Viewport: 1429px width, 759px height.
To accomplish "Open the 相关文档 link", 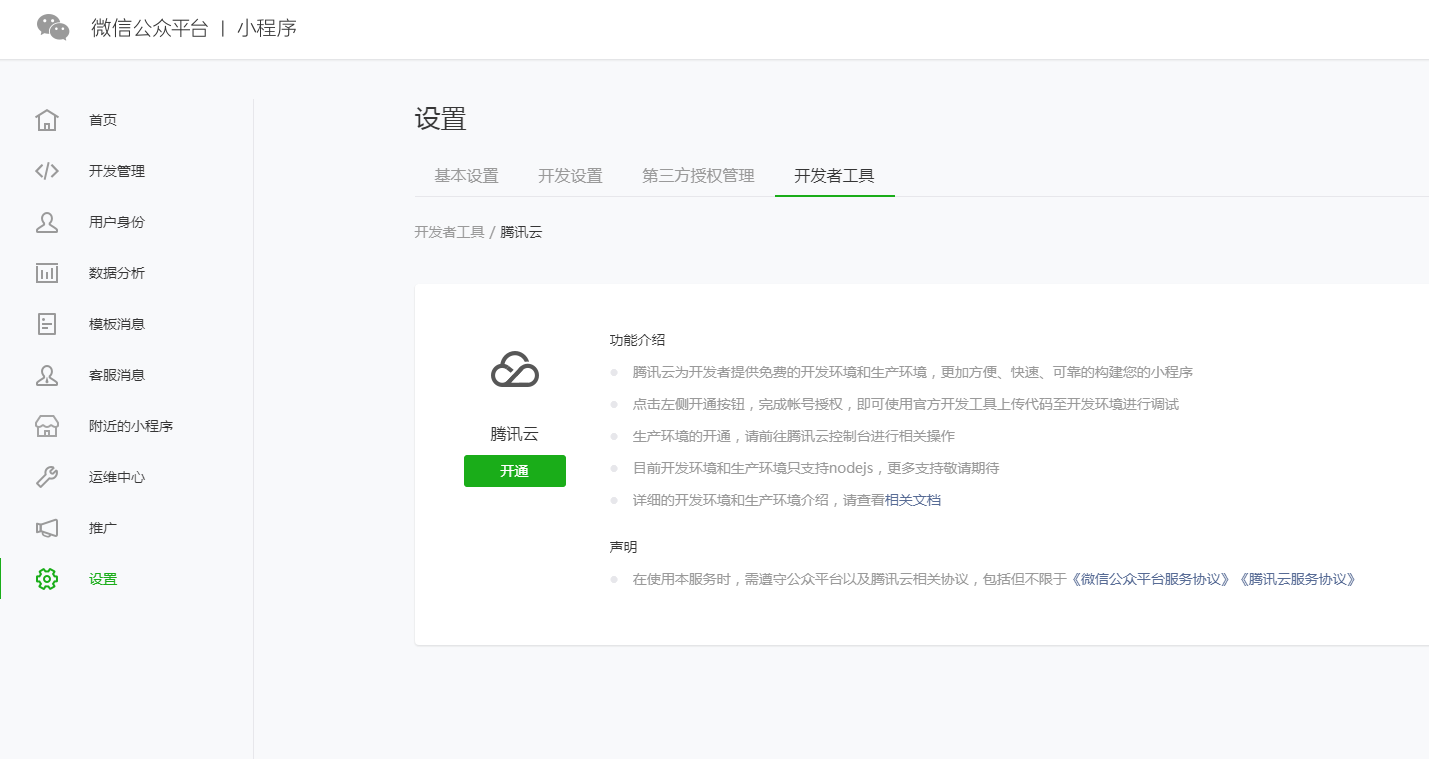I will coord(913,500).
